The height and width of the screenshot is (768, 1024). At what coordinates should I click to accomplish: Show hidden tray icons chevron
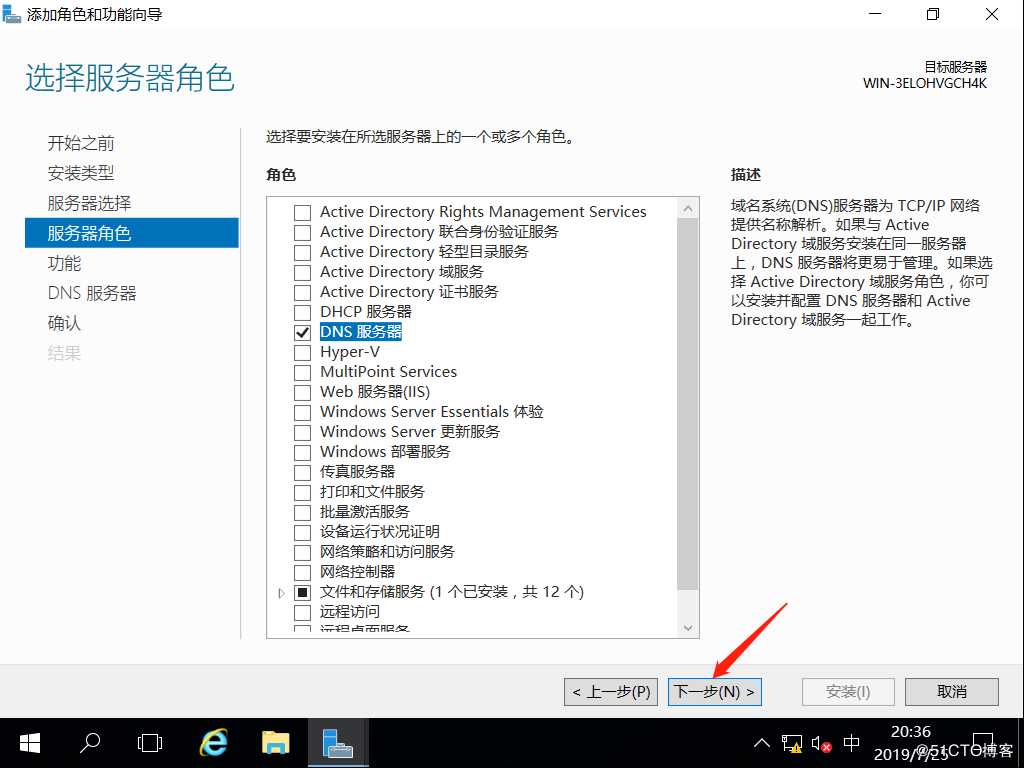[761, 743]
